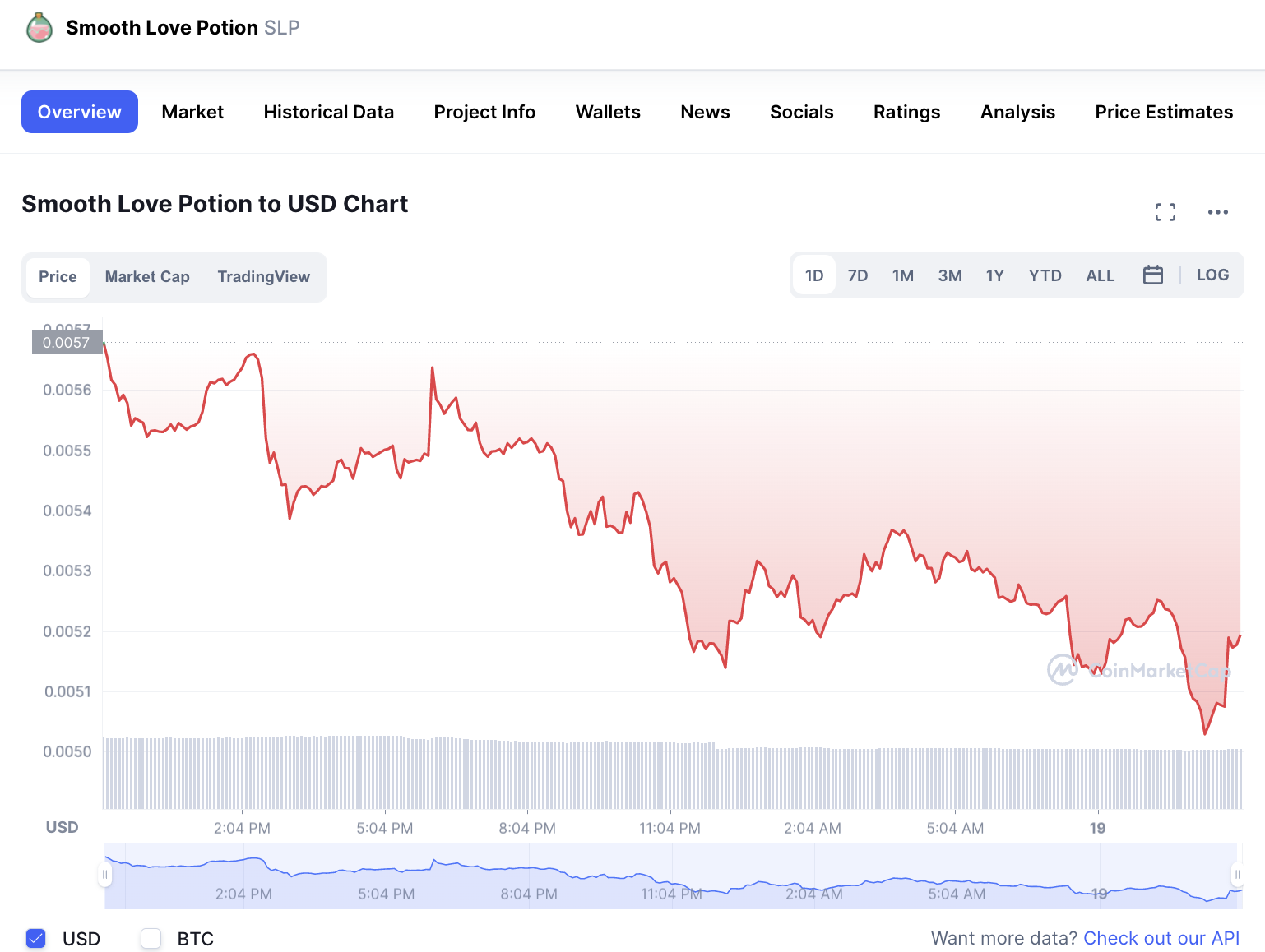
Task: Go to the Price Estimates tab
Action: (x=1163, y=112)
